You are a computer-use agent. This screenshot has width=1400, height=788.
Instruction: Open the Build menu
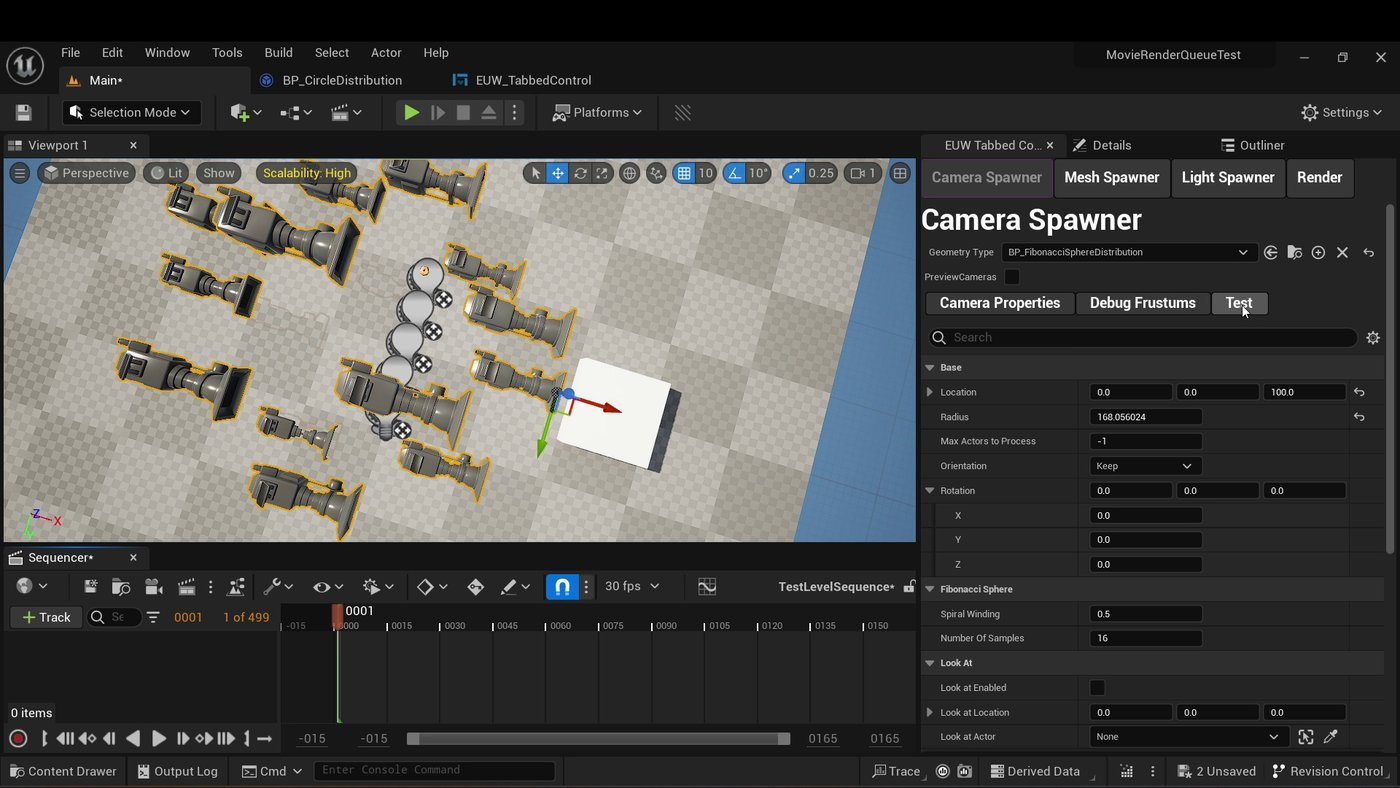tap(278, 53)
